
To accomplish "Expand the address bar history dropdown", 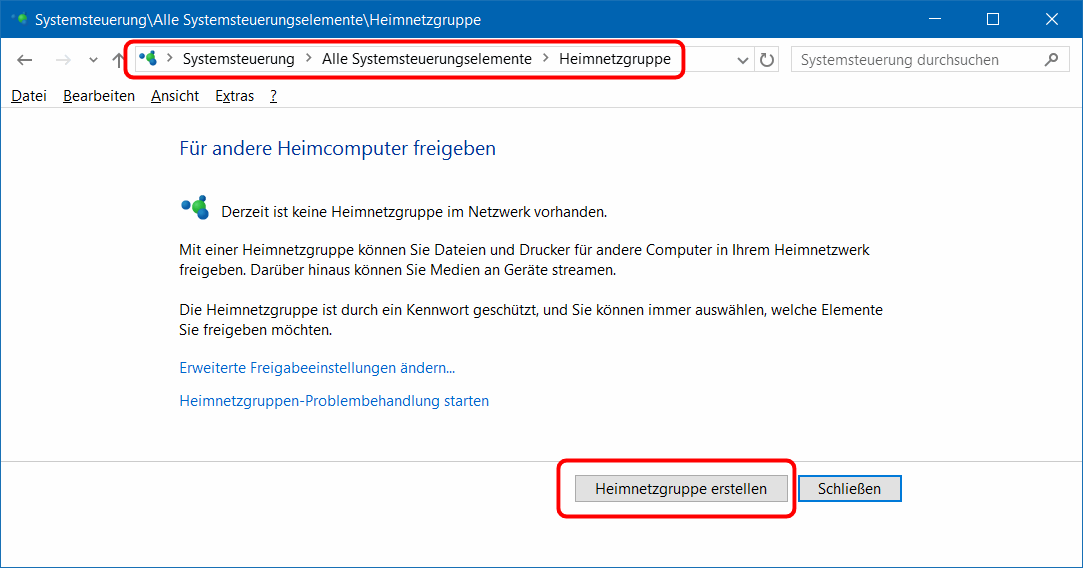I will click(x=743, y=60).
